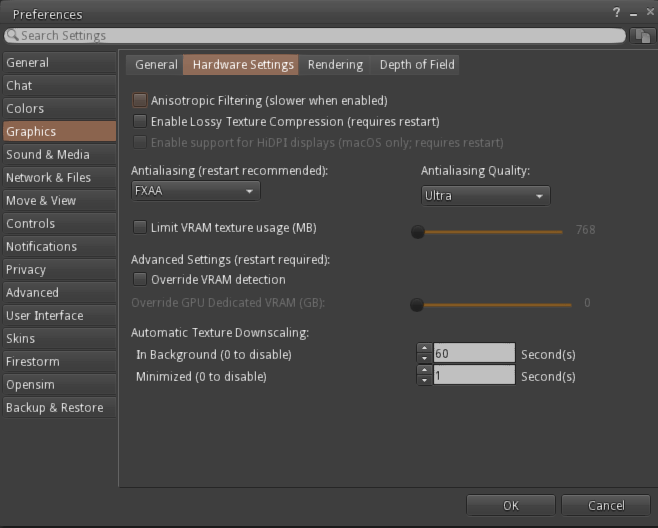Open the Rendering tab
The image size is (658, 528).
[x=335, y=65]
